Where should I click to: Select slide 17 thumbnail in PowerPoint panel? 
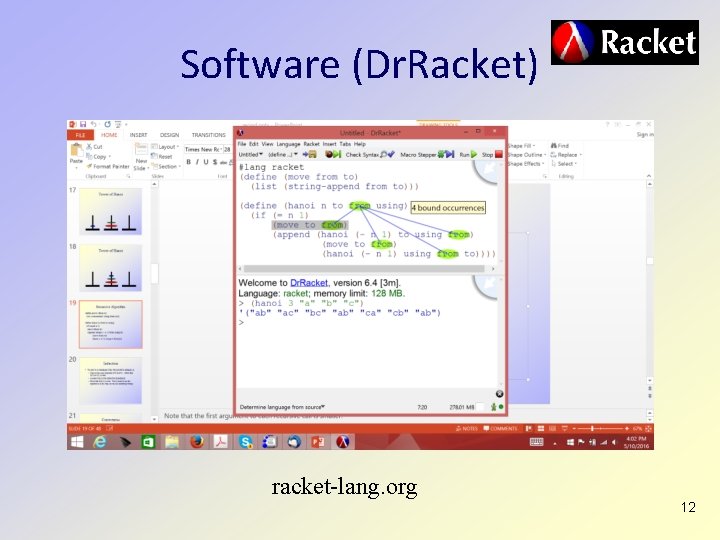(110, 211)
